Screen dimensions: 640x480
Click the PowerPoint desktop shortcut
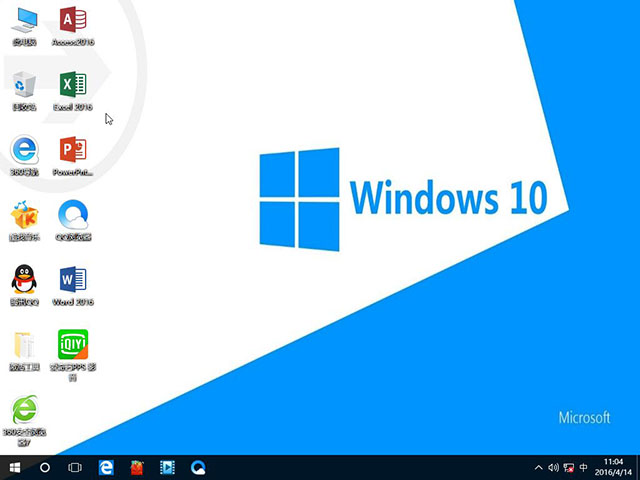pyautogui.click(x=72, y=150)
